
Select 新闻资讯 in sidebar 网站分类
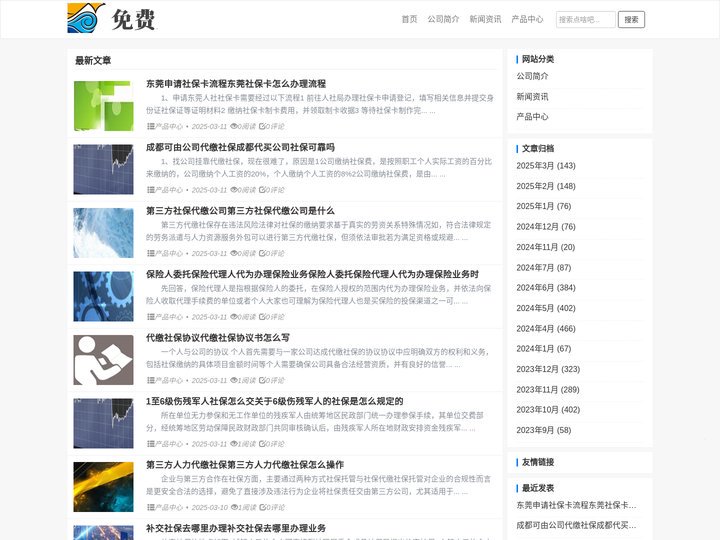point(532,96)
